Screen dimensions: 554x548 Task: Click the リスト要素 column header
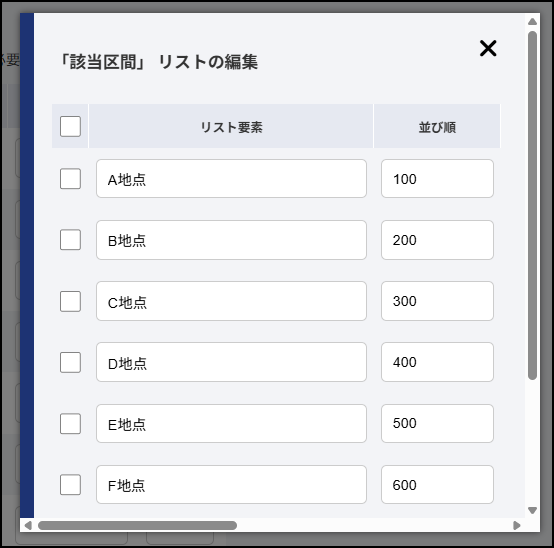pos(231,126)
